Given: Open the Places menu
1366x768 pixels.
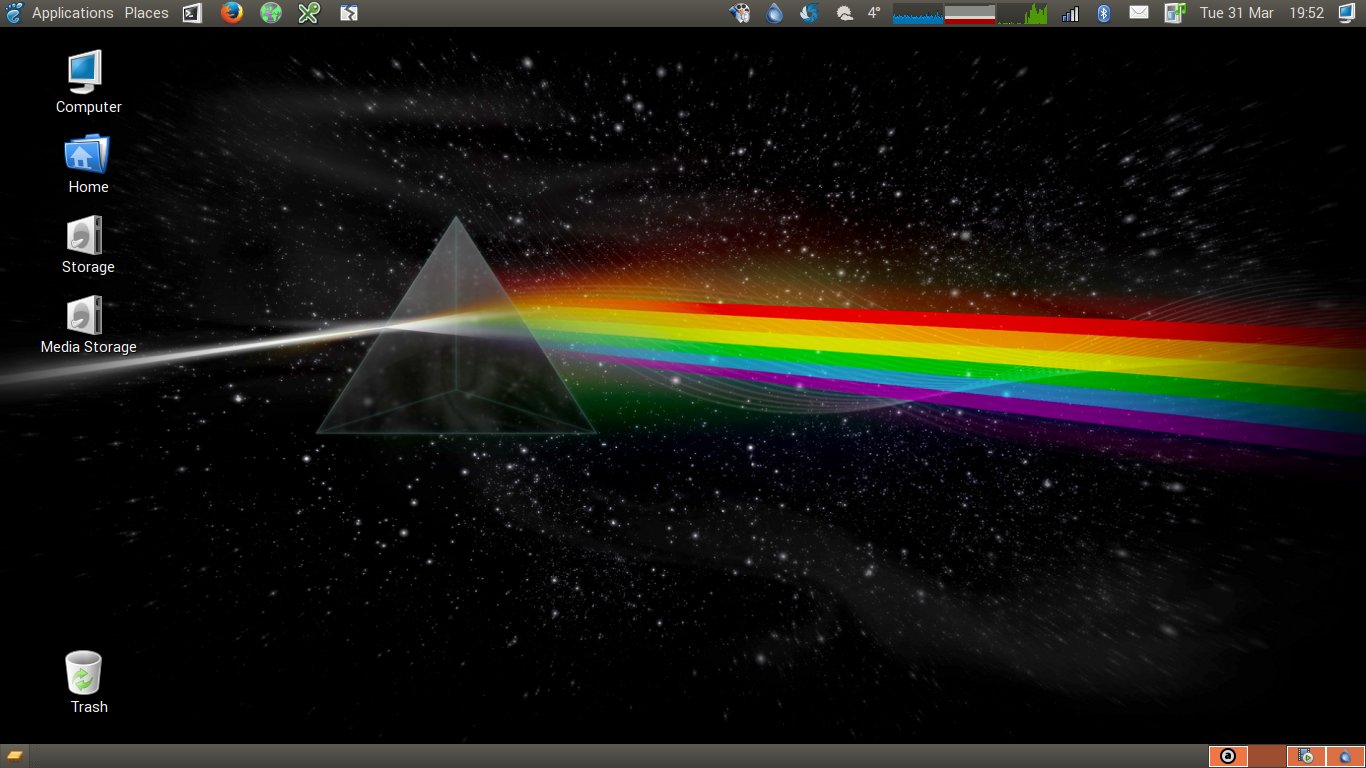Looking at the screenshot, I should coord(146,13).
